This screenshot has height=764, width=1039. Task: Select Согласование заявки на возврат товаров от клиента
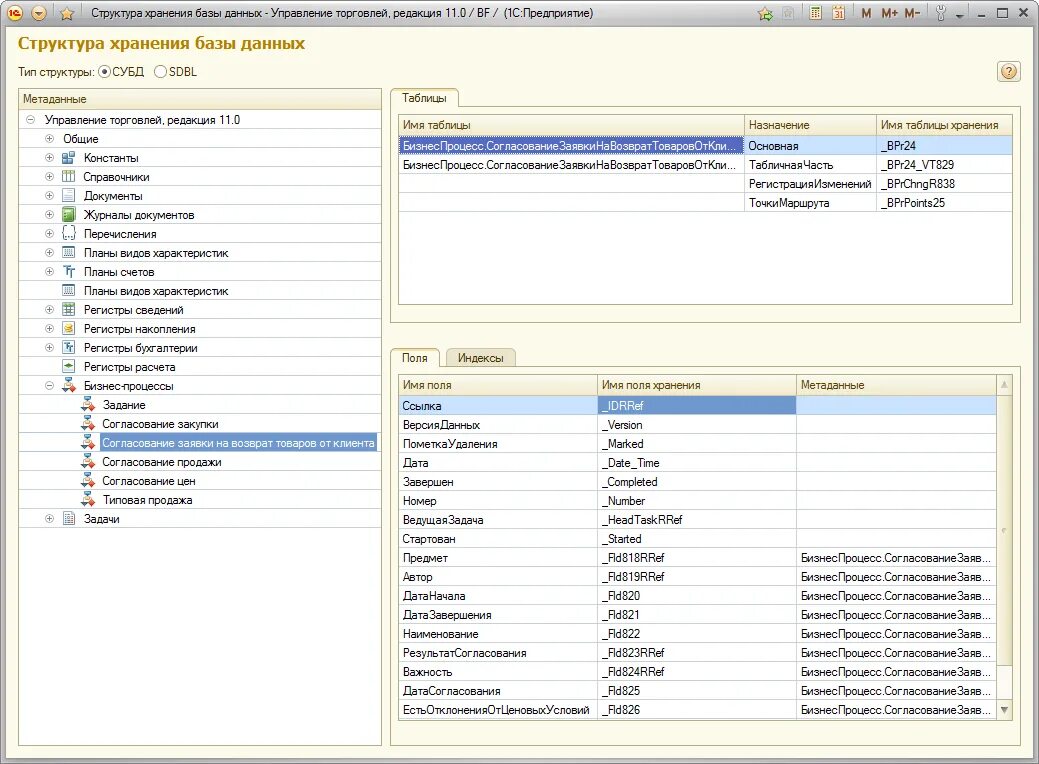[x=239, y=443]
